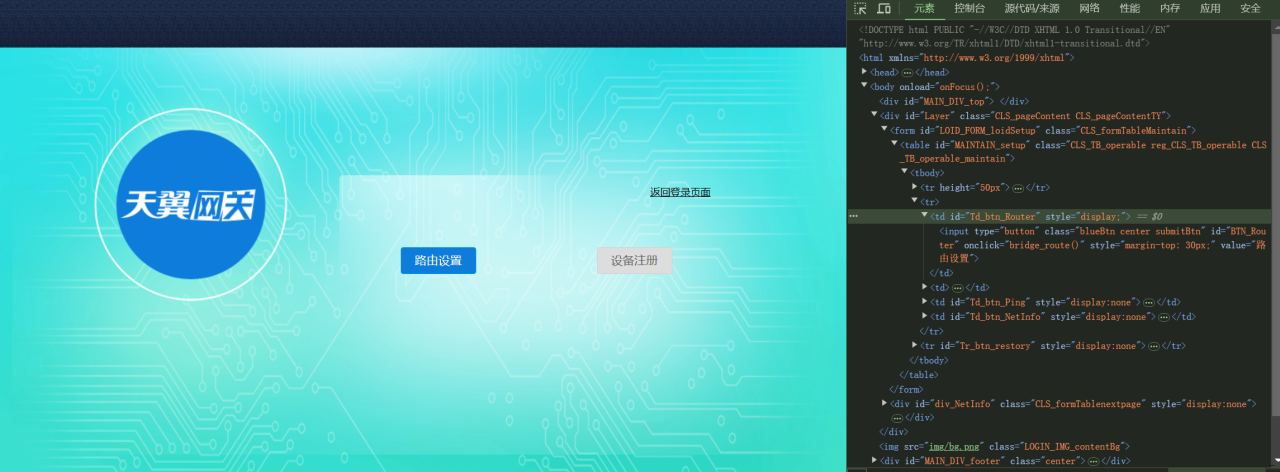This screenshot has width=1280, height=472.
Task: Click the 设备注册 gray button
Action: coord(635,260)
